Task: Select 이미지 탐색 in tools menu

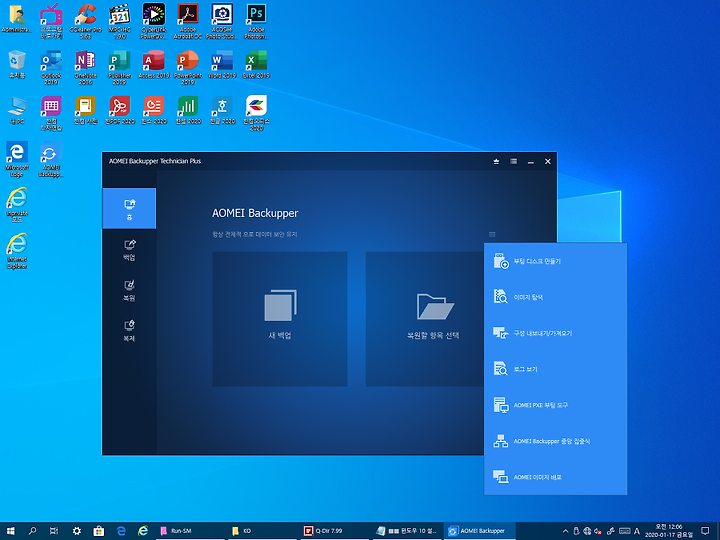Action: pyautogui.click(x=555, y=297)
